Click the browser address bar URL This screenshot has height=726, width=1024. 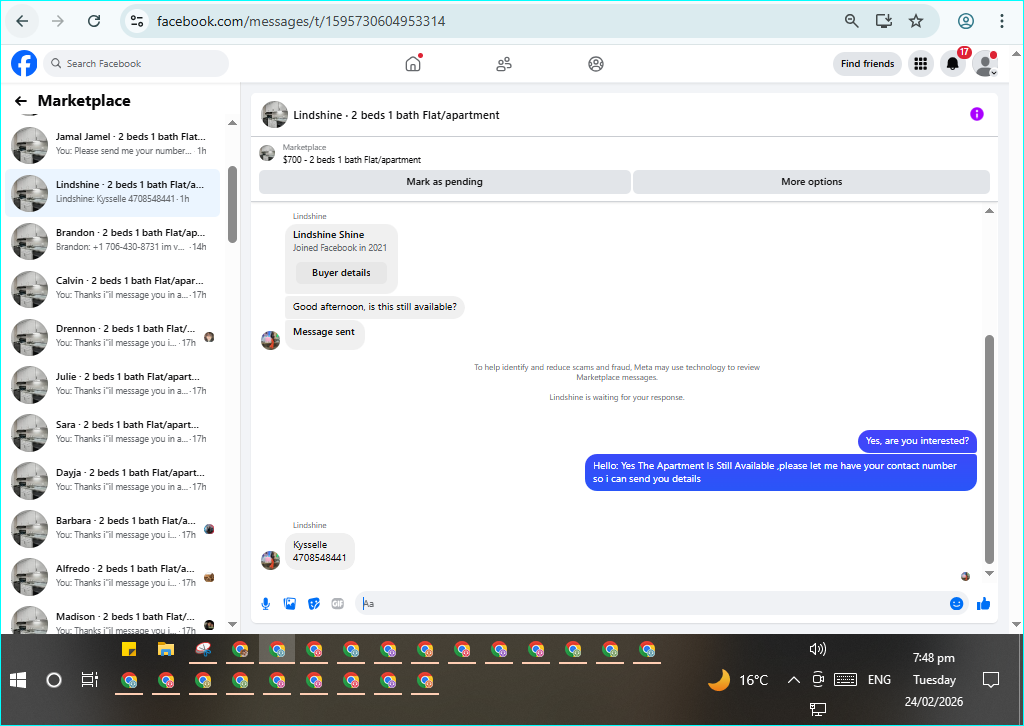point(301,21)
